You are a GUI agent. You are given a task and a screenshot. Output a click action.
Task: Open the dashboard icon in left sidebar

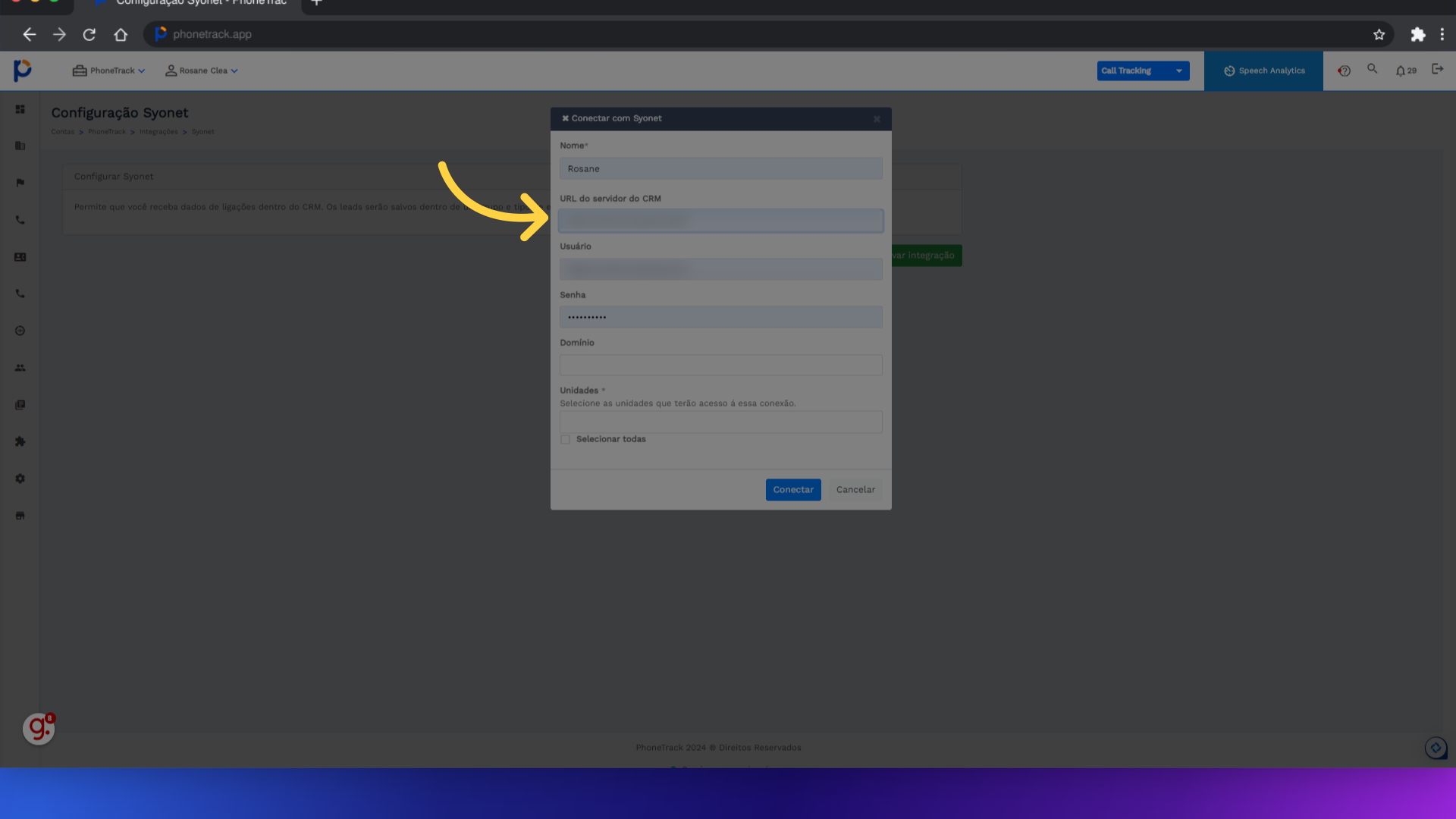[20, 109]
